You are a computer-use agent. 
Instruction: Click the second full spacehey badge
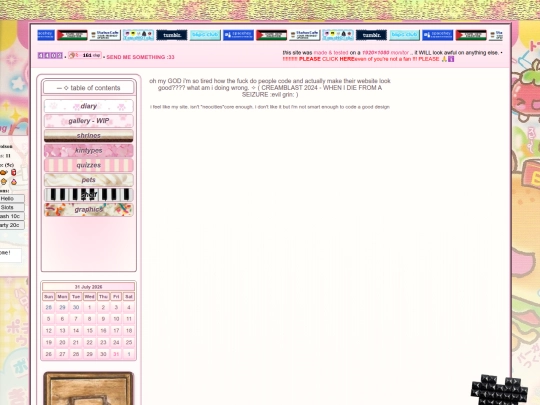click(437, 35)
